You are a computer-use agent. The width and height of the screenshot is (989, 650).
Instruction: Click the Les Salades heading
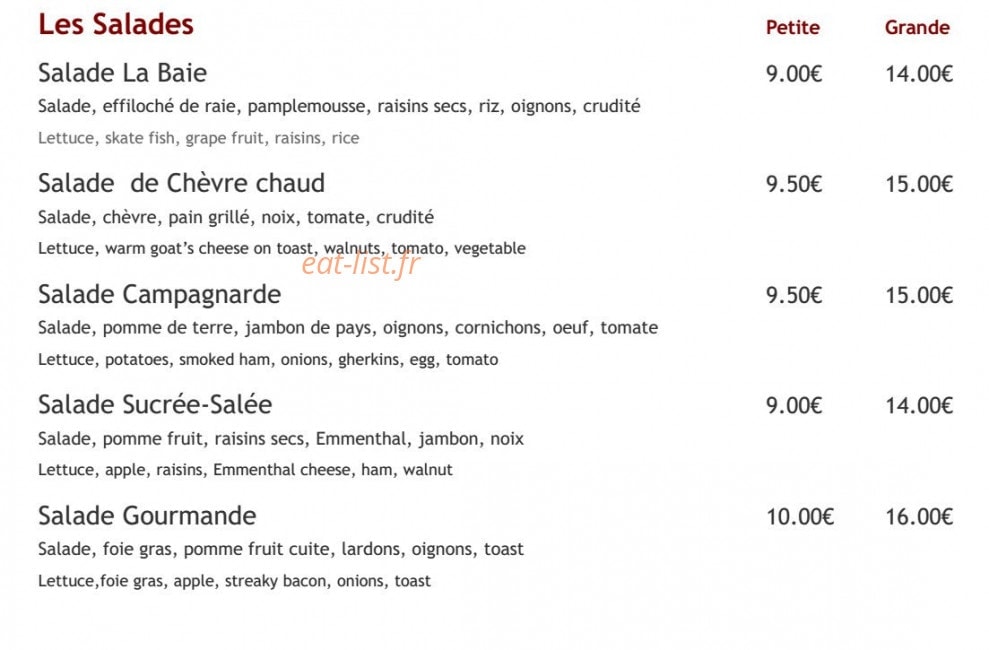(115, 25)
